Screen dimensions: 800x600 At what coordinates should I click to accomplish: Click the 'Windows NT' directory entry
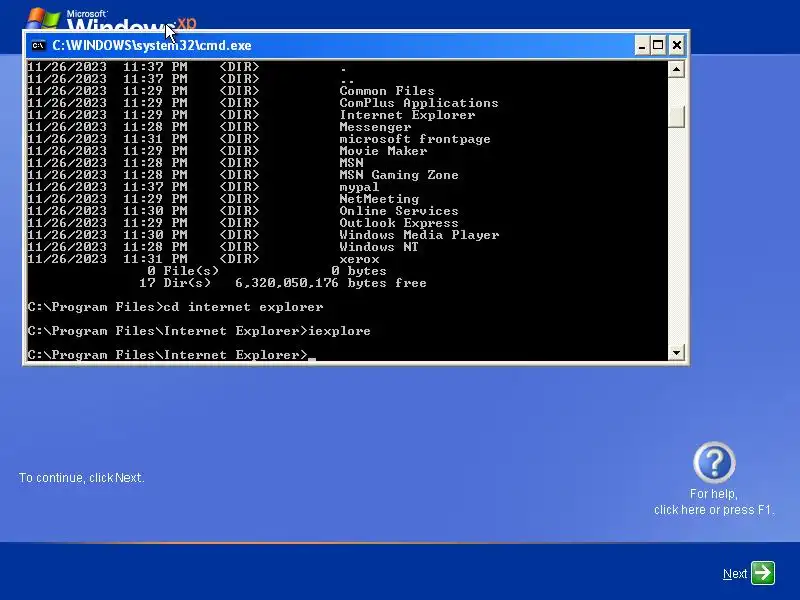[379, 247]
